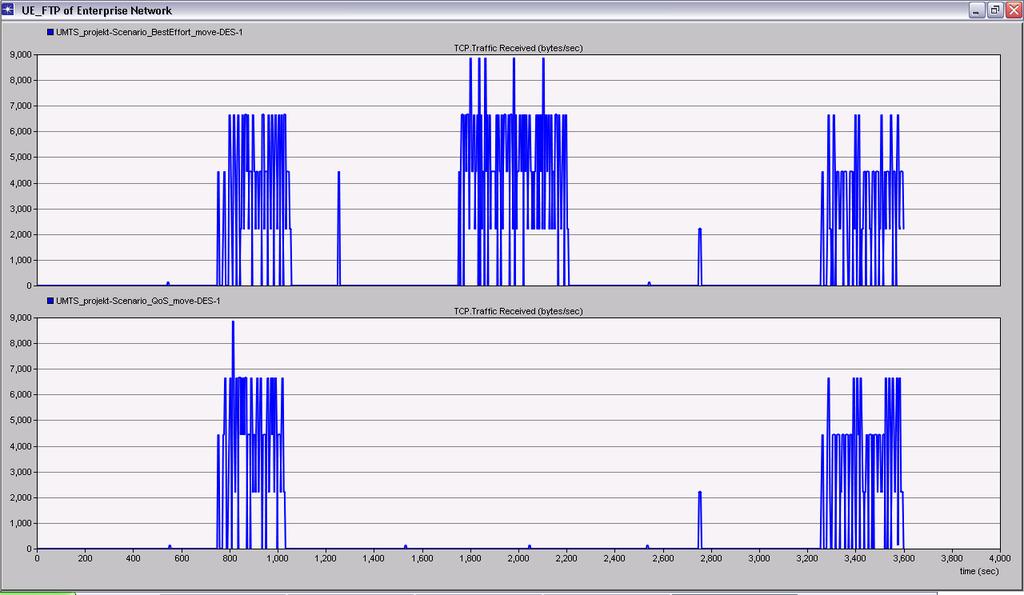Click the 3,000 y-axis label of QoS chart
Image resolution: width=1024 pixels, height=595 pixels.
[20, 472]
